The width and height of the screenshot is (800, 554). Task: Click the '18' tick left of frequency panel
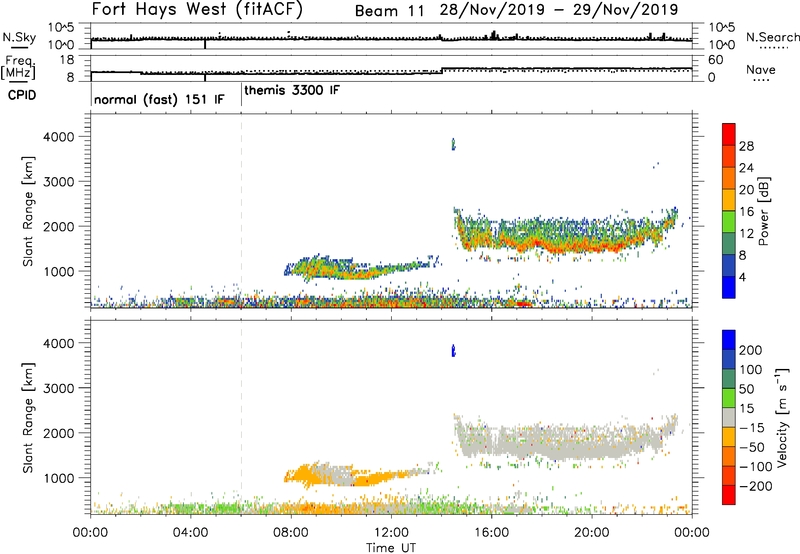pos(67,60)
